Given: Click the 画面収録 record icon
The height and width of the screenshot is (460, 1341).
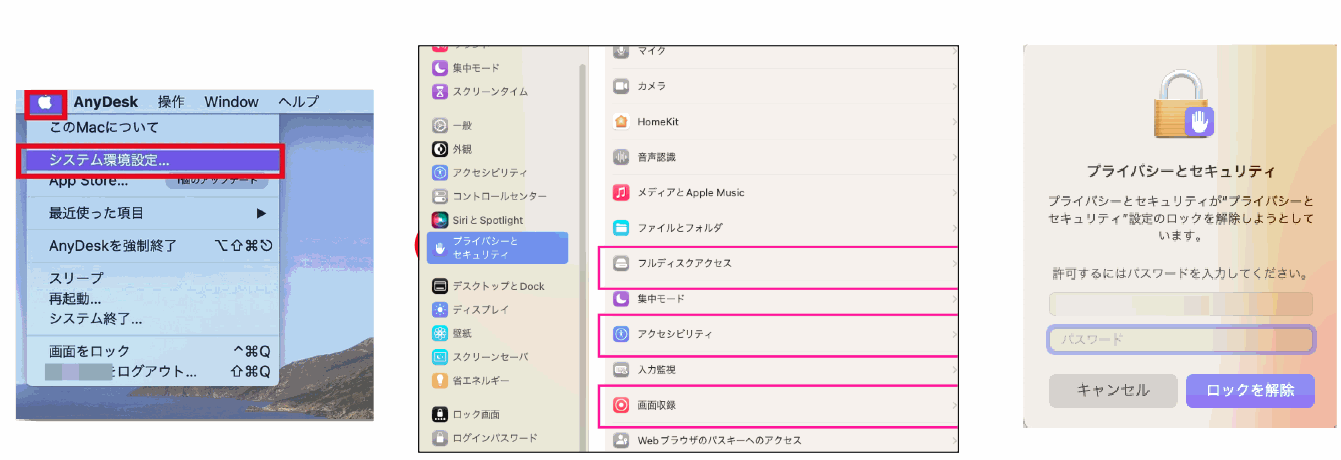Looking at the screenshot, I should [621, 405].
